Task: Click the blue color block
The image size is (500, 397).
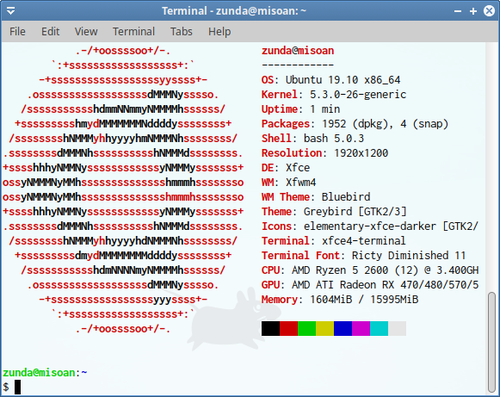Action: (343, 328)
